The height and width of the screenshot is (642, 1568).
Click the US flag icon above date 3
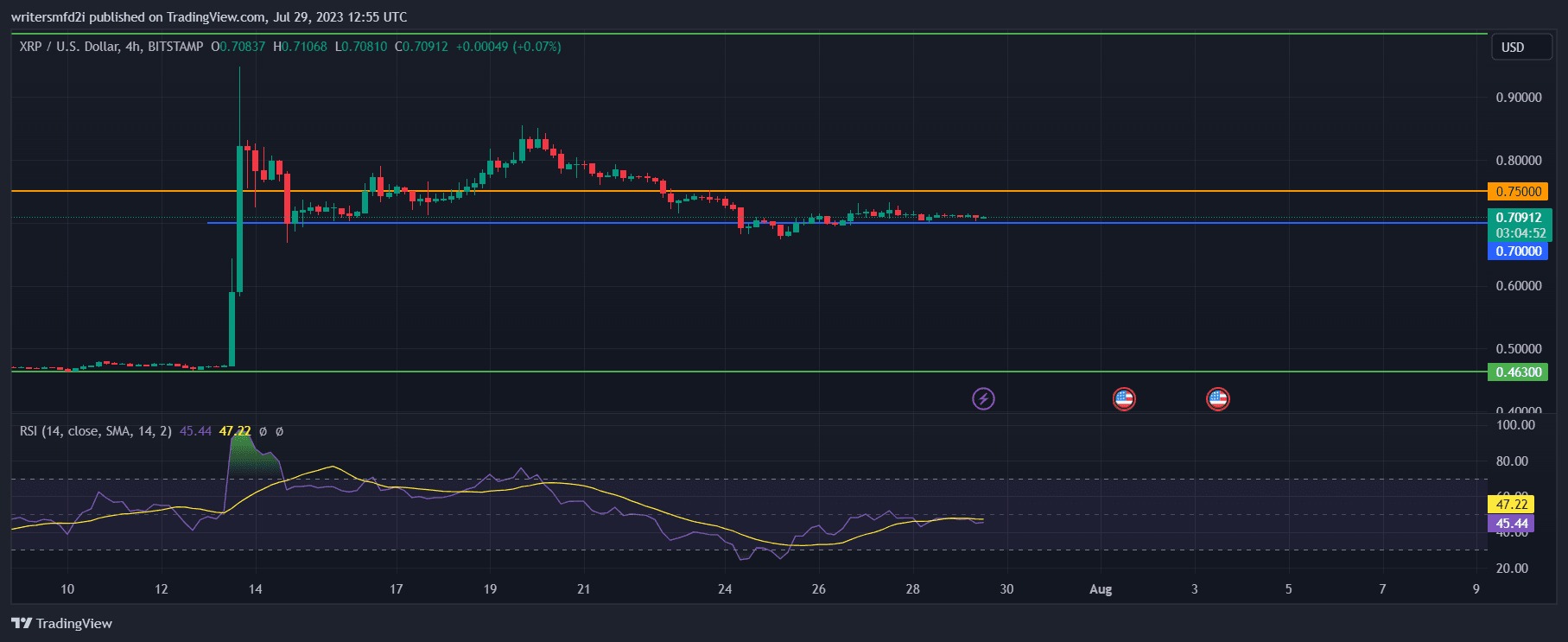pyautogui.click(x=1217, y=398)
